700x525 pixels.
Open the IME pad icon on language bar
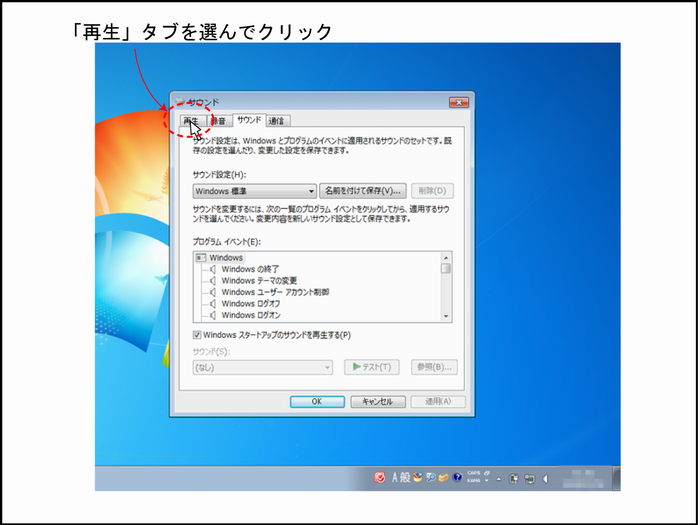(x=418, y=478)
